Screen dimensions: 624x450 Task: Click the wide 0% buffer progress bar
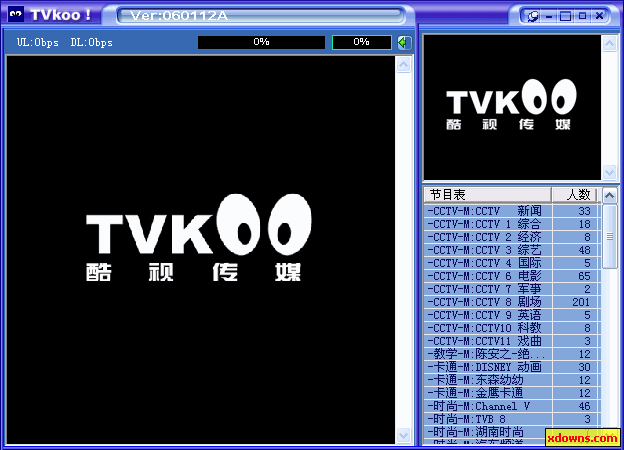tap(261, 42)
